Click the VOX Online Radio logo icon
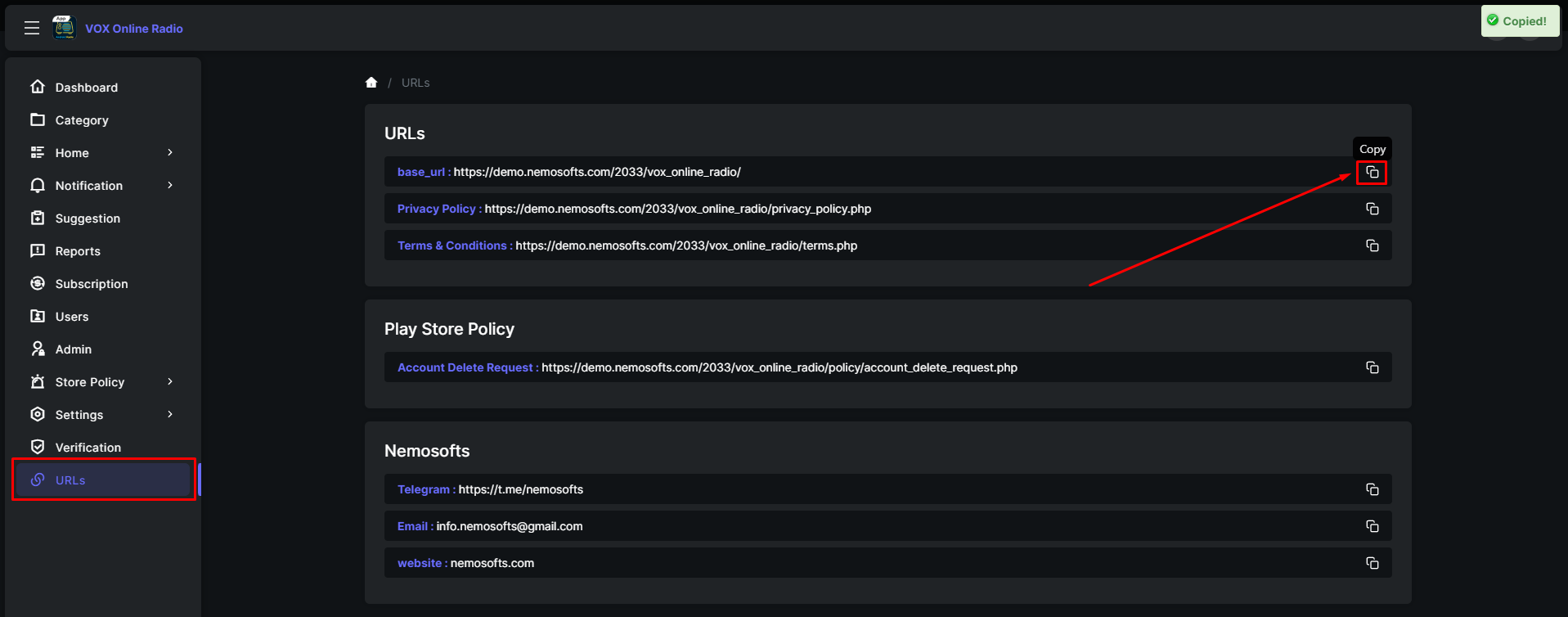The image size is (1568, 617). point(64,28)
